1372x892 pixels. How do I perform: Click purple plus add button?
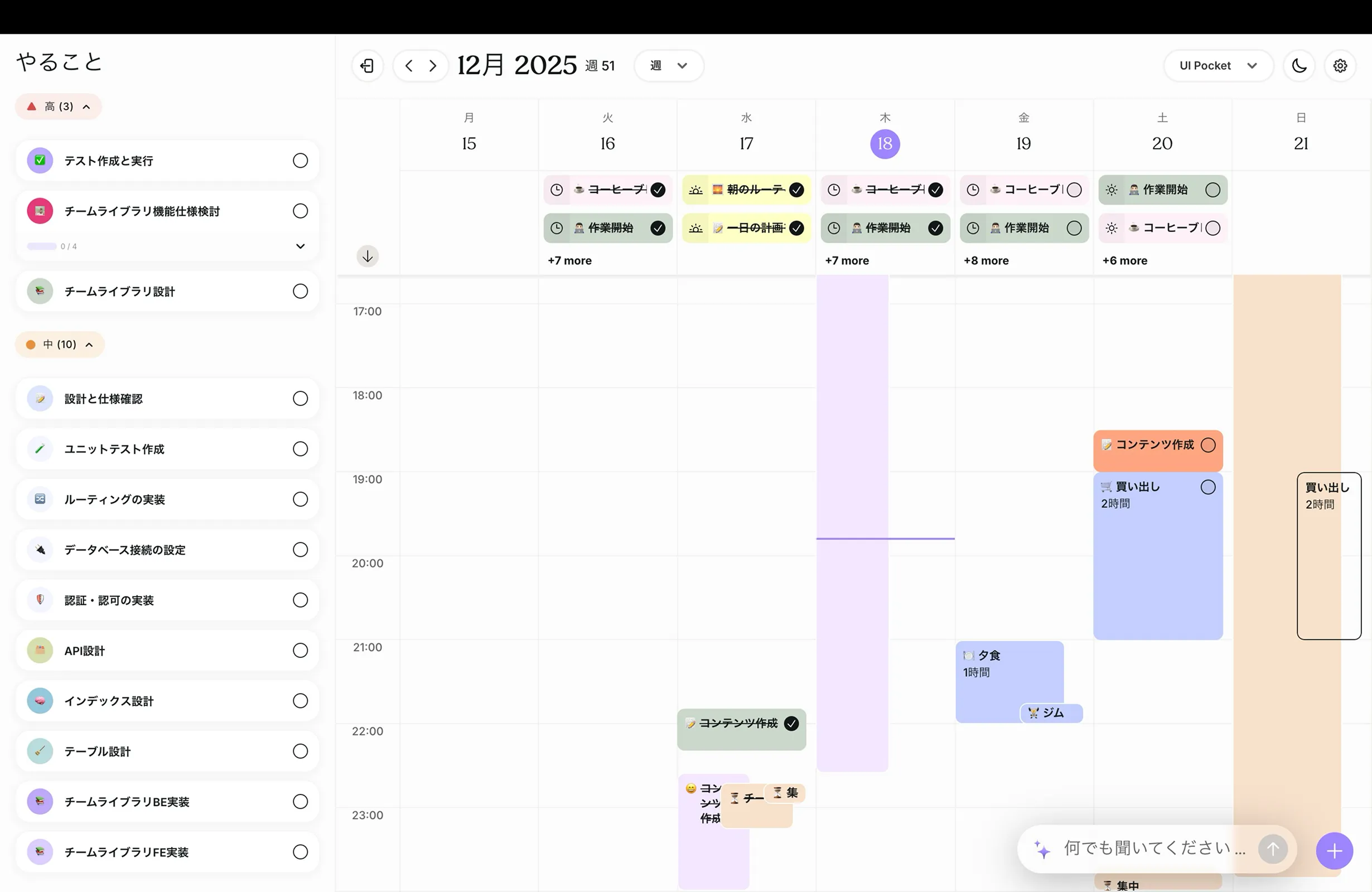1334,851
